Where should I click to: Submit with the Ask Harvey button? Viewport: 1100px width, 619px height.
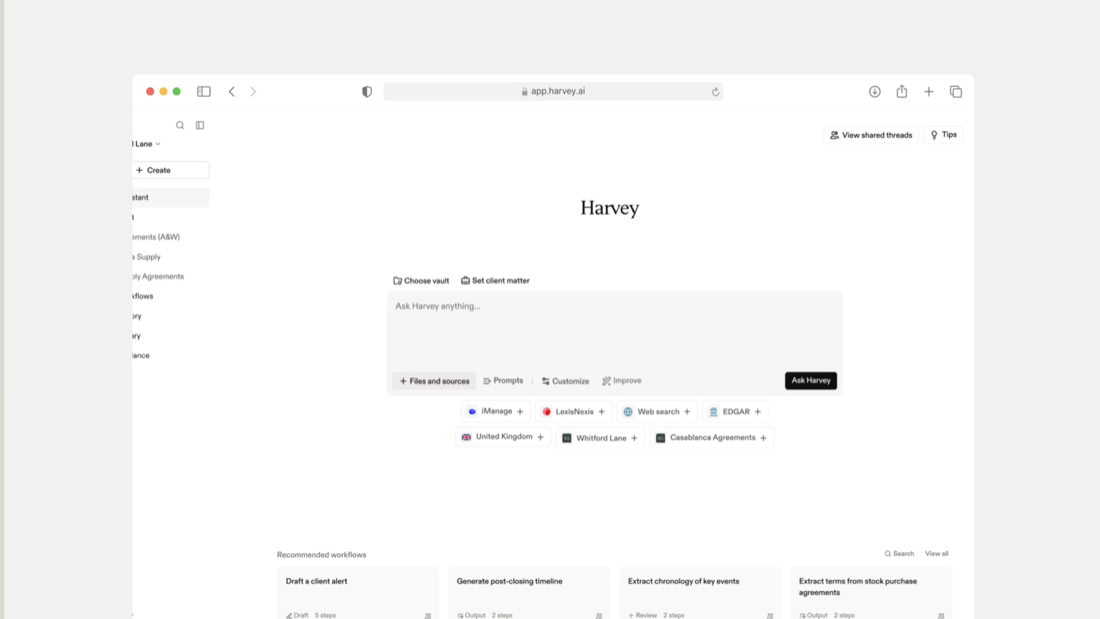810,380
